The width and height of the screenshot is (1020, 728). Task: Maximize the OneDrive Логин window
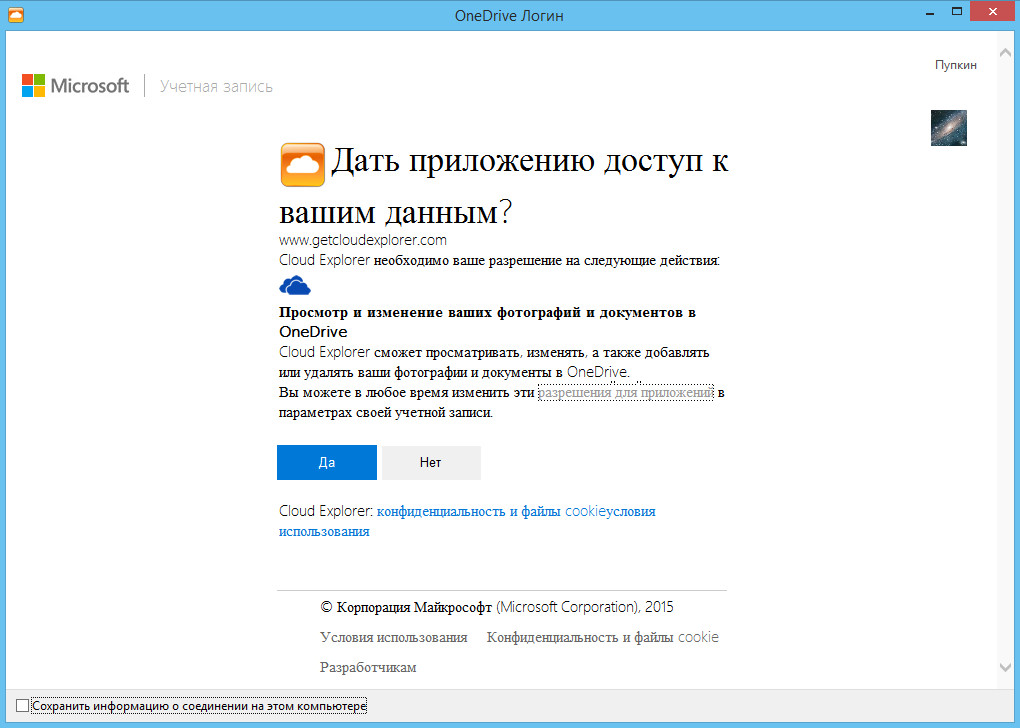pos(956,11)
